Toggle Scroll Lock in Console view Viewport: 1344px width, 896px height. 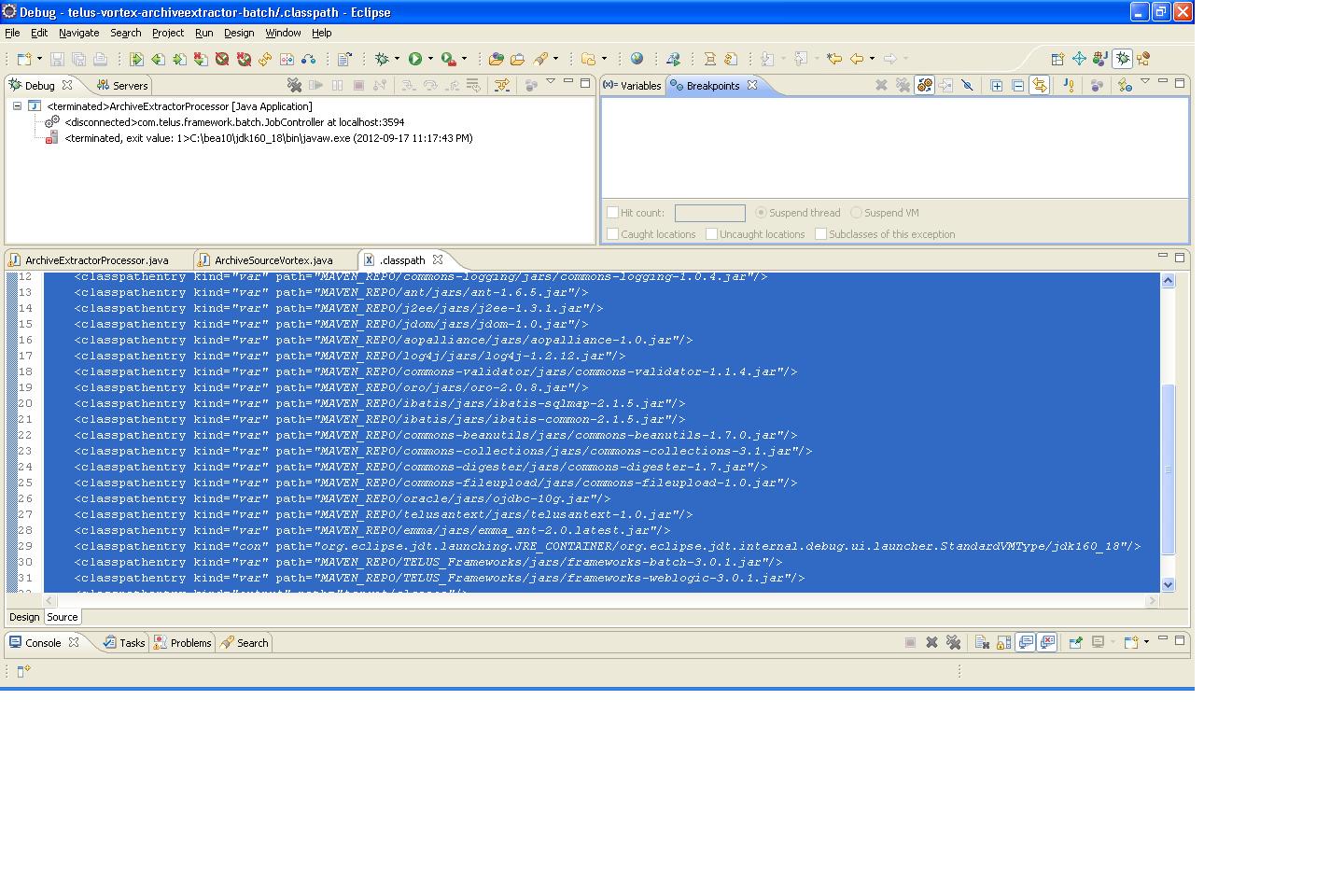(x=1003, y=642)
